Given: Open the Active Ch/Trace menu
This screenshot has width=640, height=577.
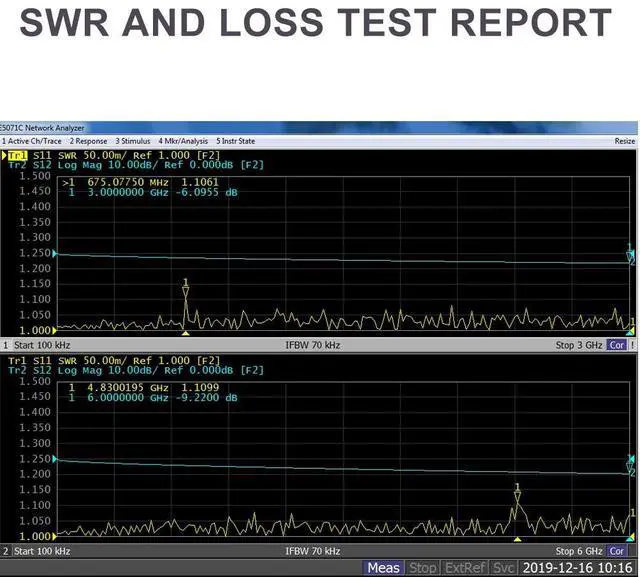Looking at the screenshot, I should click(32, 141).
